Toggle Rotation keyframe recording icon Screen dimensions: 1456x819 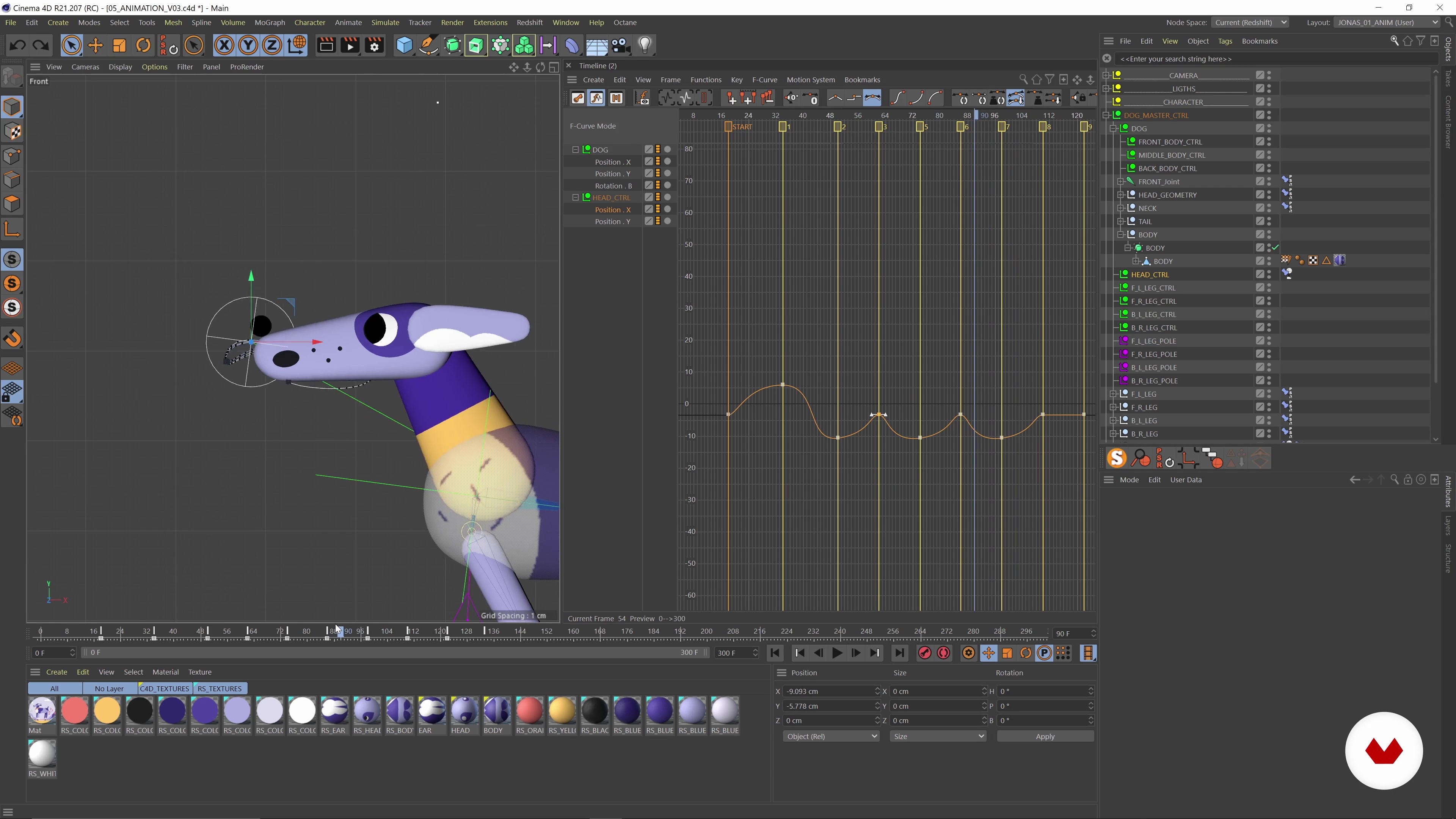[x=1026, y=653]
